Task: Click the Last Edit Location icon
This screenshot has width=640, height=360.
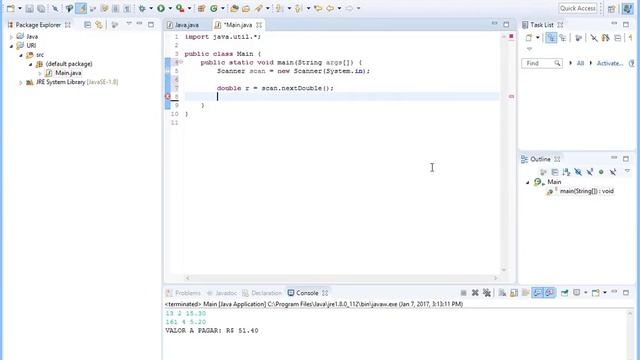Action: [x=318, y=8]
